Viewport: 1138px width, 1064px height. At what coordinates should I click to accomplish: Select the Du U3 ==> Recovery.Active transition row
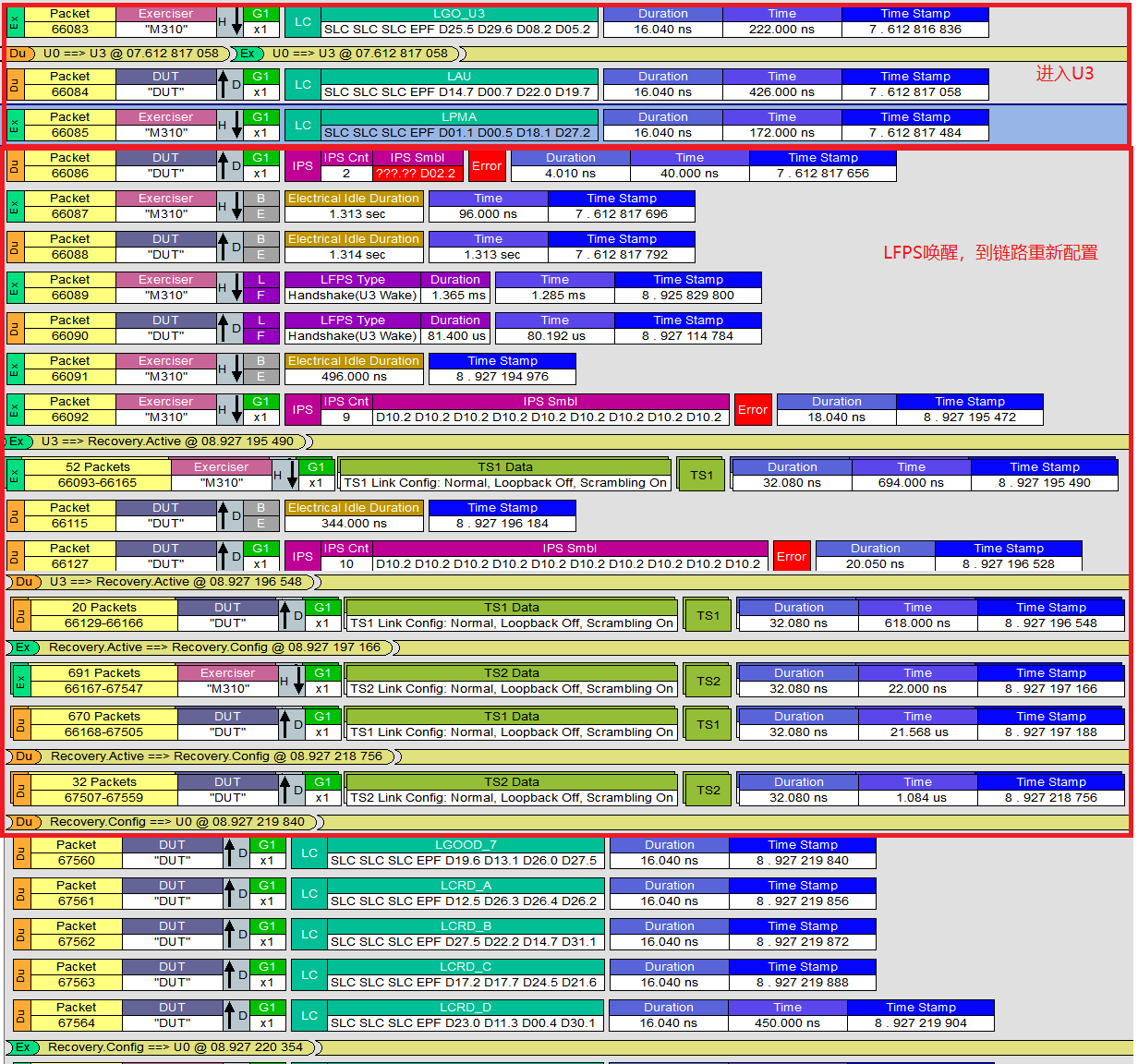coord(163,582)
